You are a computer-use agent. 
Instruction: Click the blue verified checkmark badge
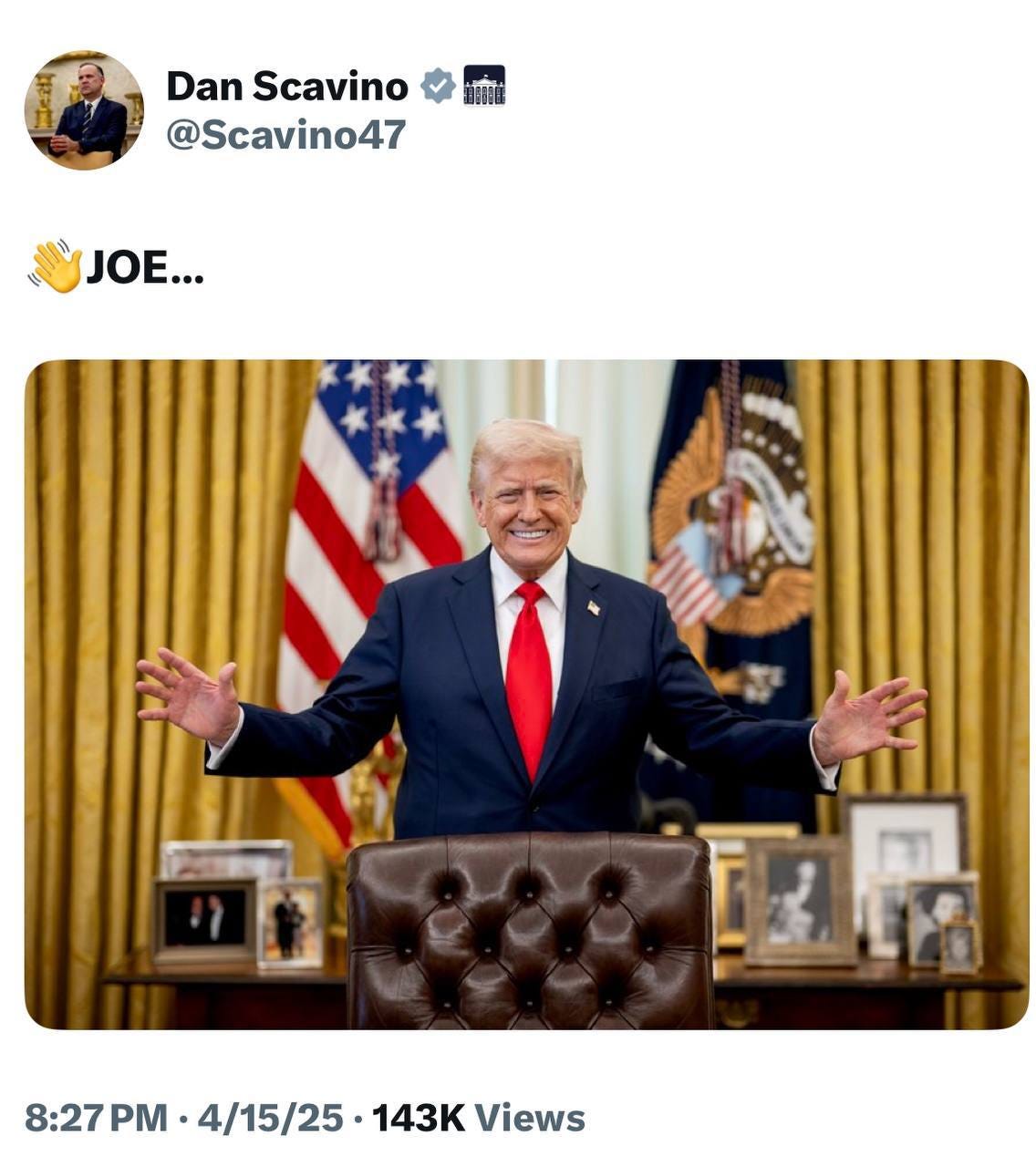tap(438, 86)
